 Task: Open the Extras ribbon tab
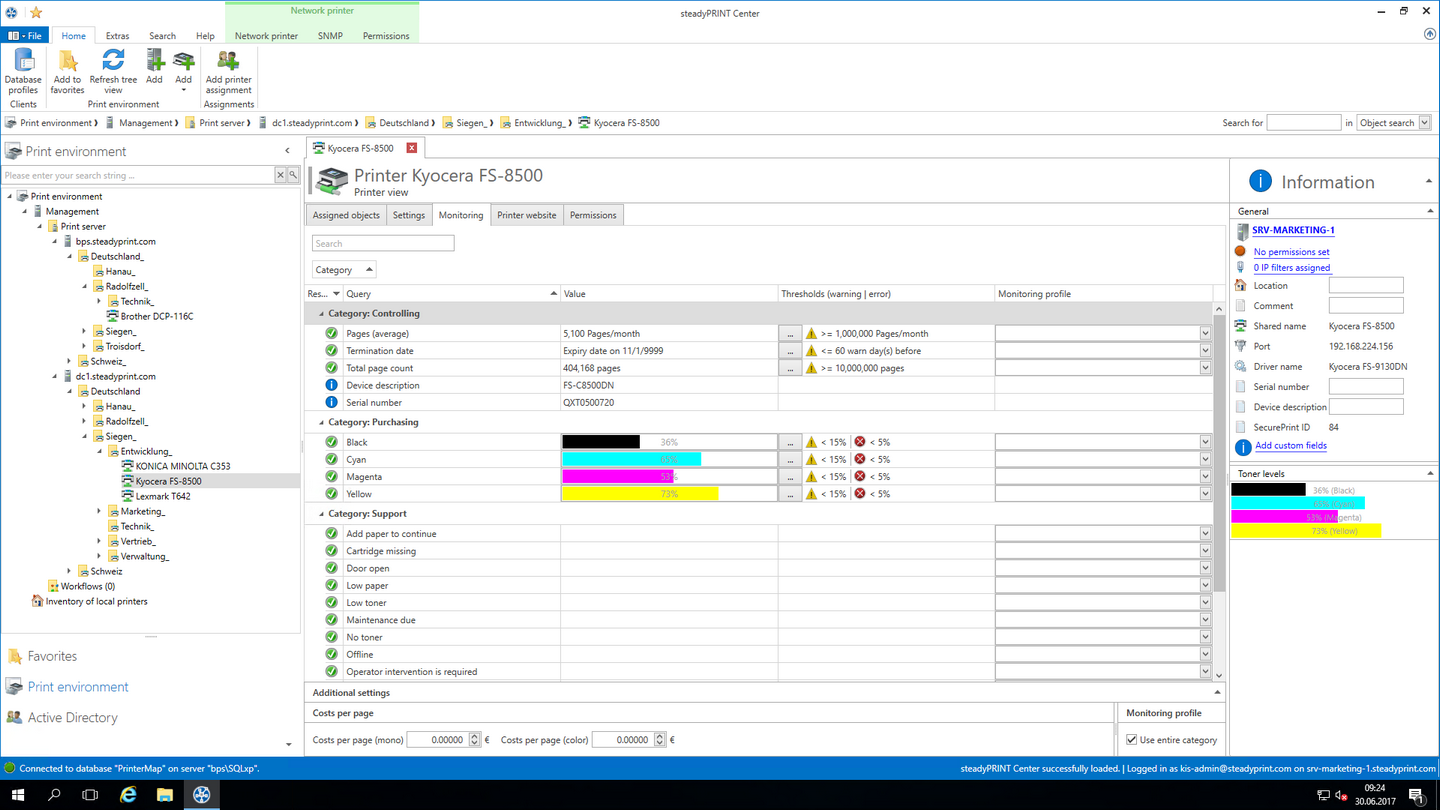click(x=117, y=36)
